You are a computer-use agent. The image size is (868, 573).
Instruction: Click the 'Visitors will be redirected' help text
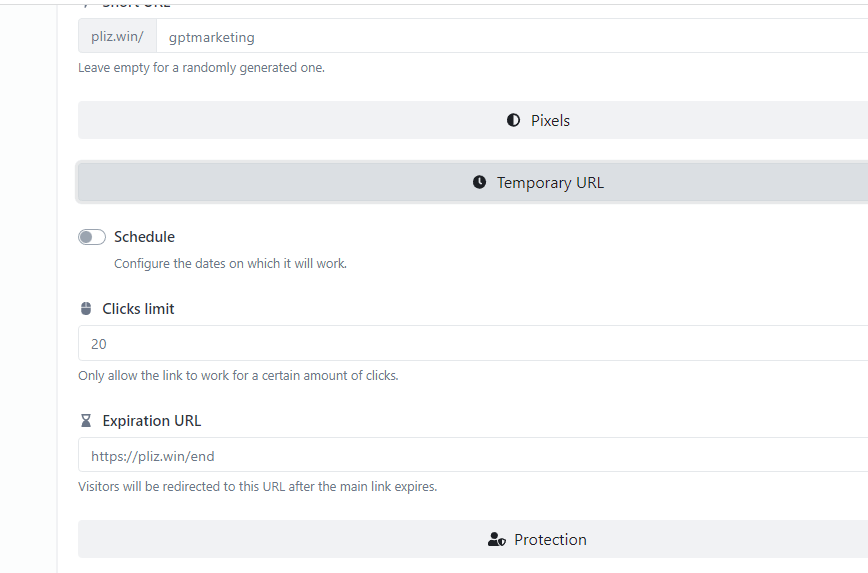coord(257,487)
